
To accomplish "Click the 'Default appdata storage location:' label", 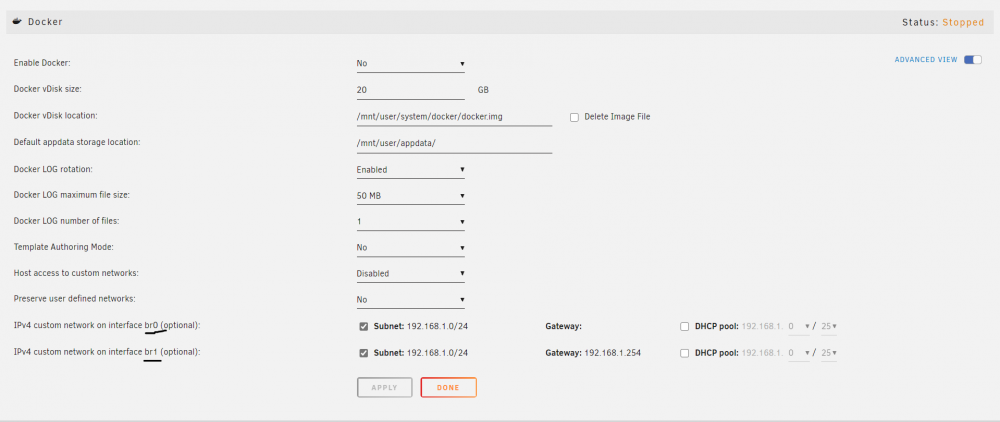I will pos(77,142).
